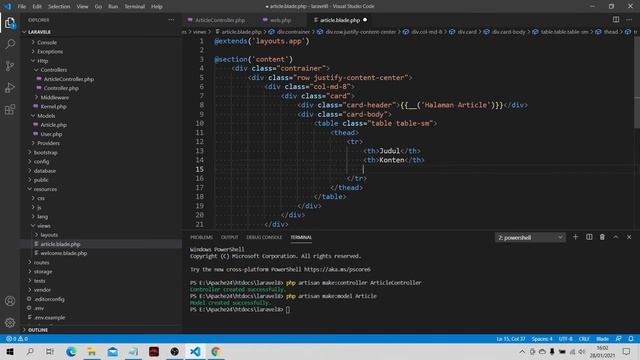This screenshot has width=640, height=360.
Task: Split the editor to the right
Action: pyautogui.click(x=616, y=20)
